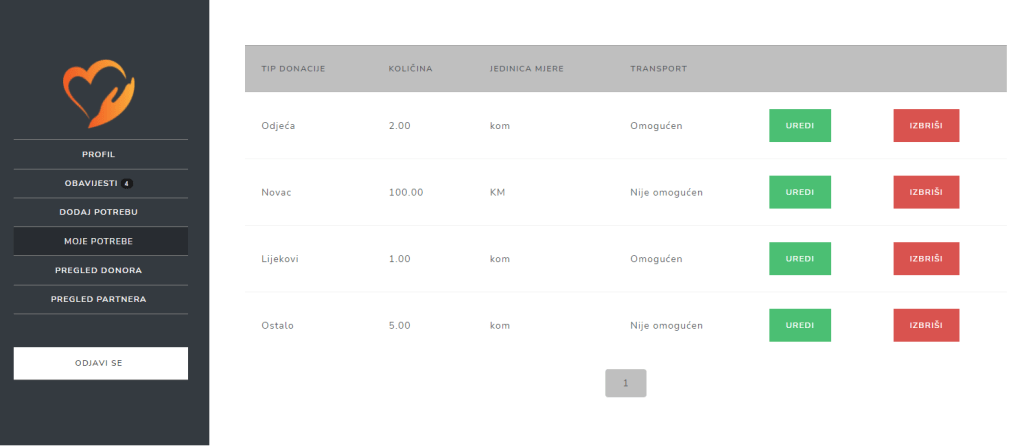This screenshot has width=1024, height=446.
Task: Click the Količina column header
Action: coord(410,69)
